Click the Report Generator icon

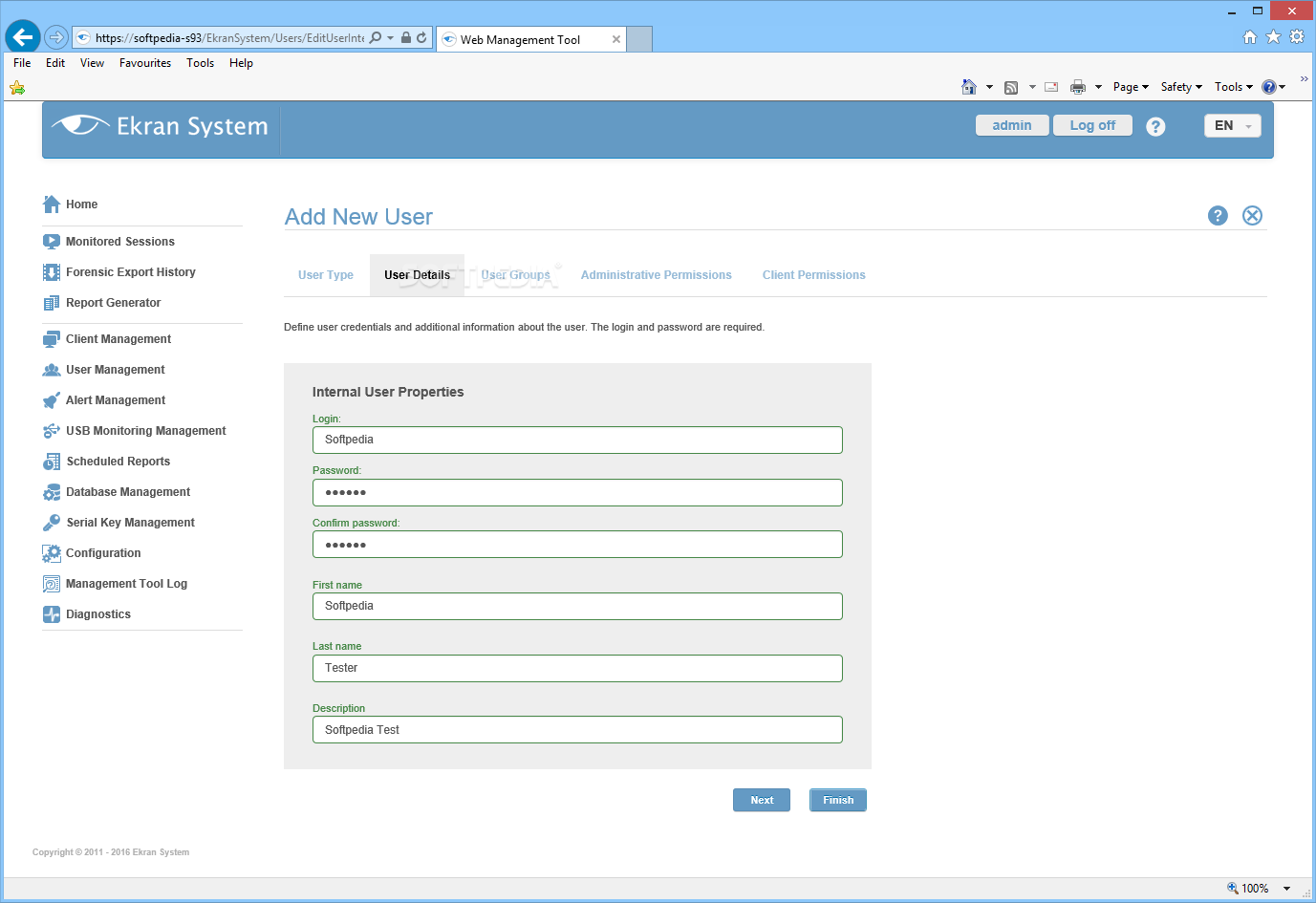click(x=52, y=303)
